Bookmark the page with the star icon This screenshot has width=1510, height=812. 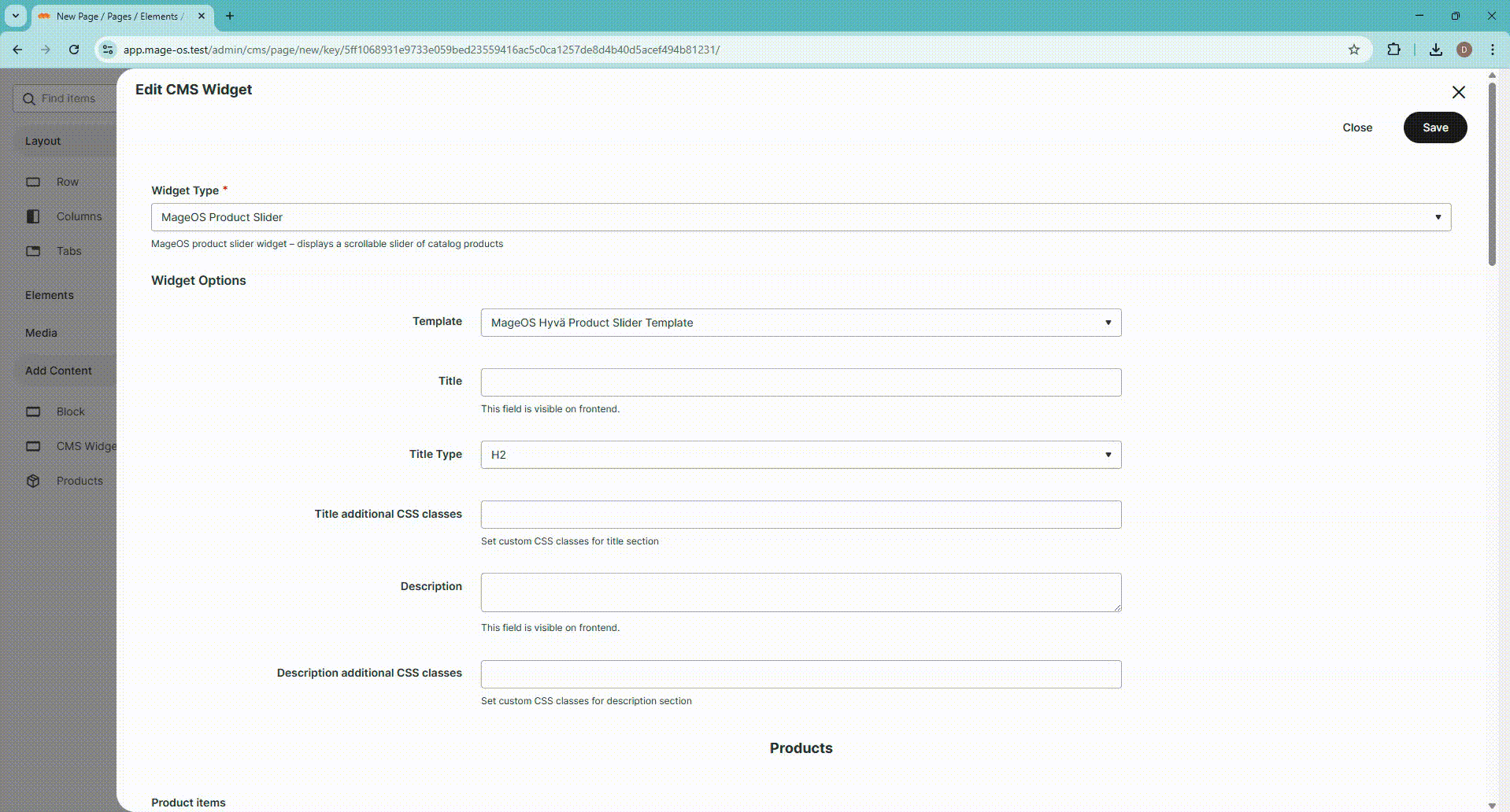click(1353, 49)
